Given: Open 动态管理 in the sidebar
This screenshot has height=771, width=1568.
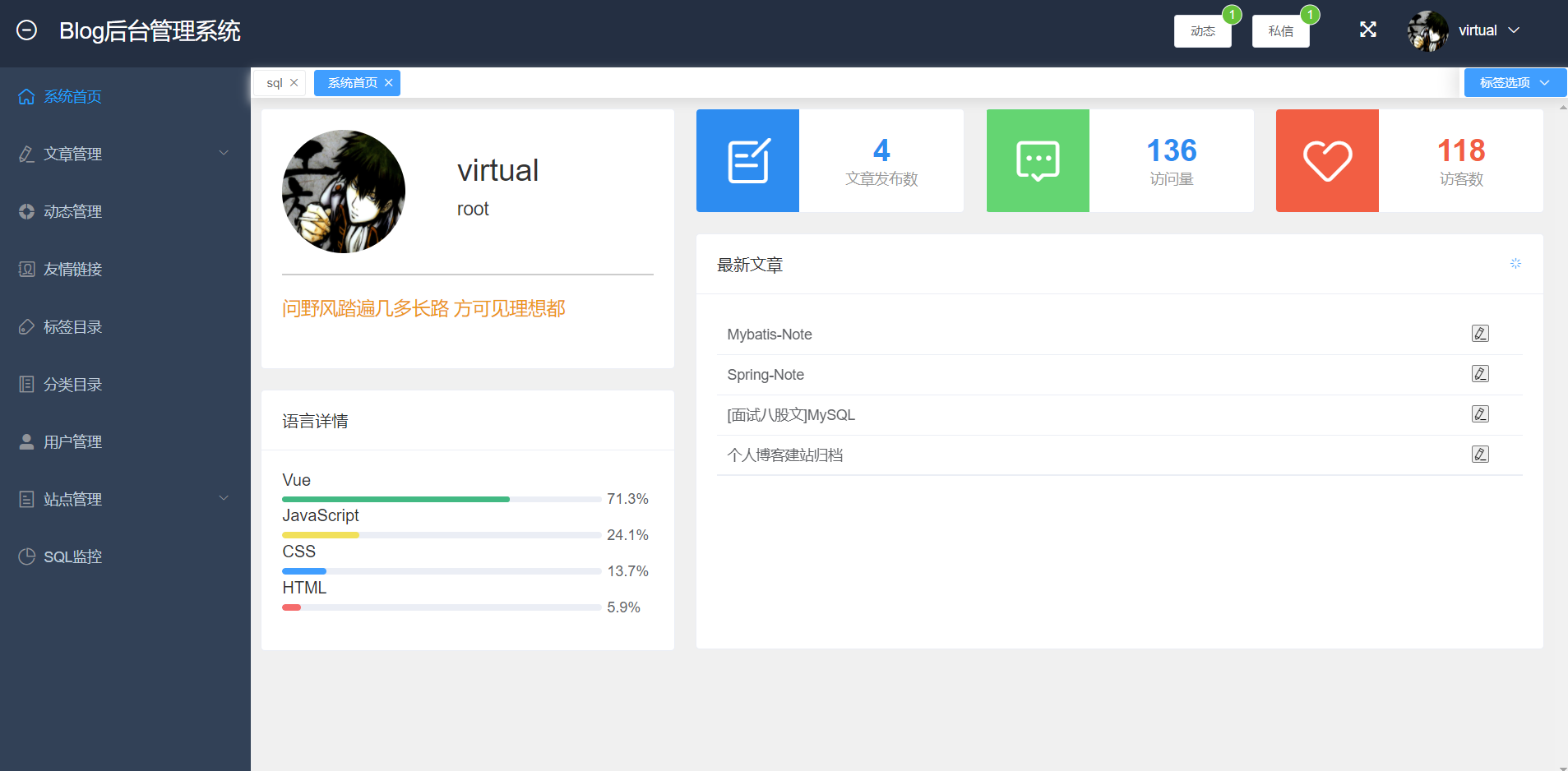Looking at the screenshot, I should tap(125, 212).
